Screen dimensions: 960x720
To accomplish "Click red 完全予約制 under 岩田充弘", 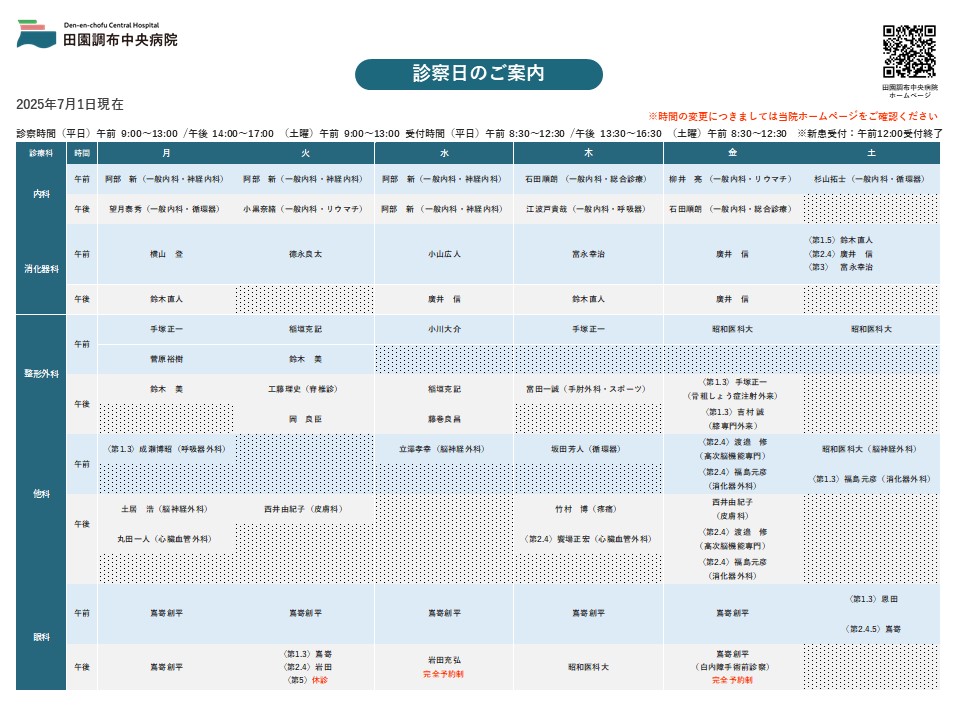I will (443, 674).
